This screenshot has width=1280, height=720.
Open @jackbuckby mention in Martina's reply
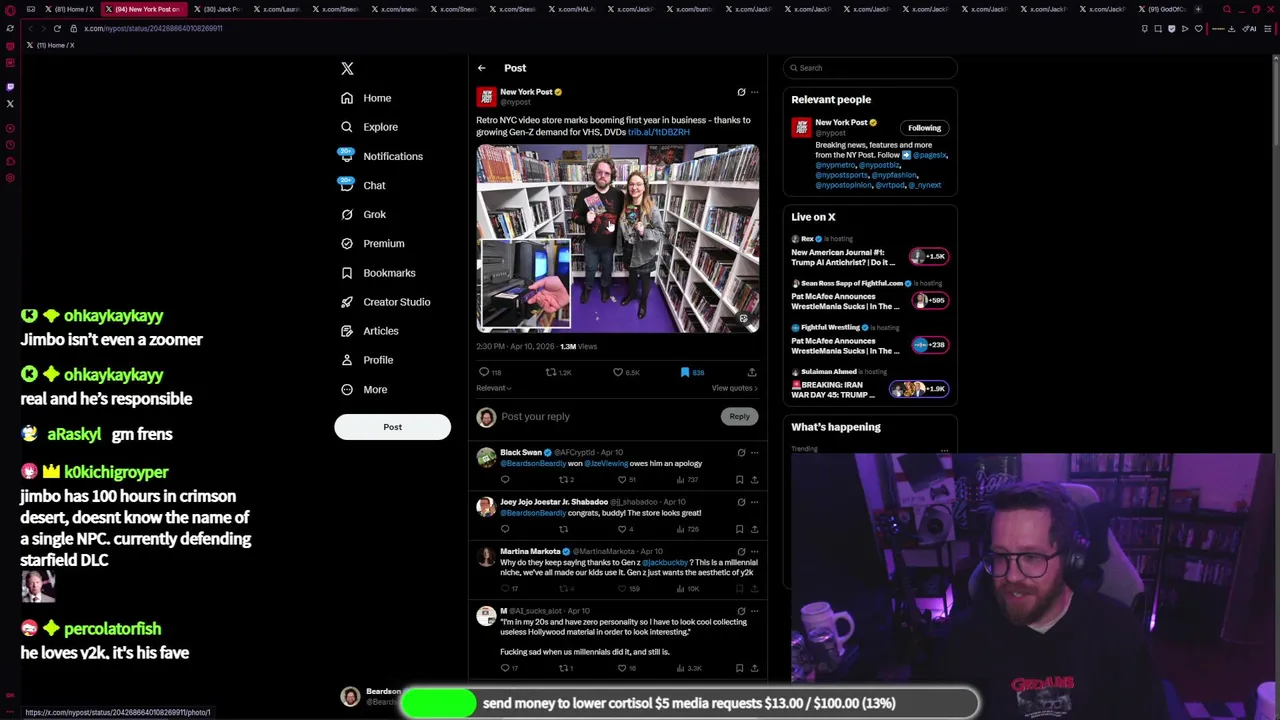point(665,562)
